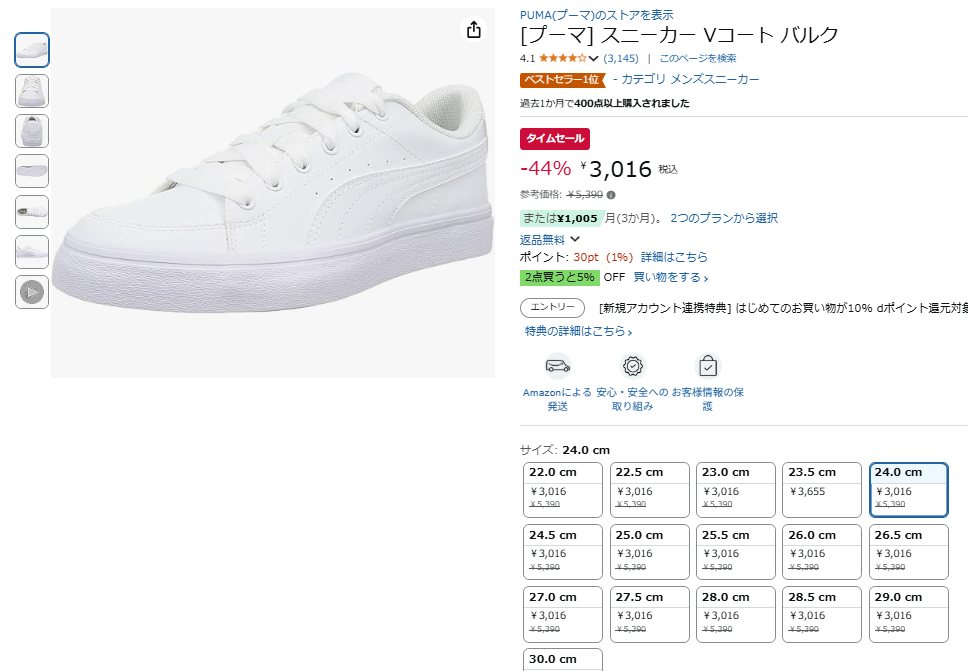Select the 22.0 cm size option

tap(563, 489)
